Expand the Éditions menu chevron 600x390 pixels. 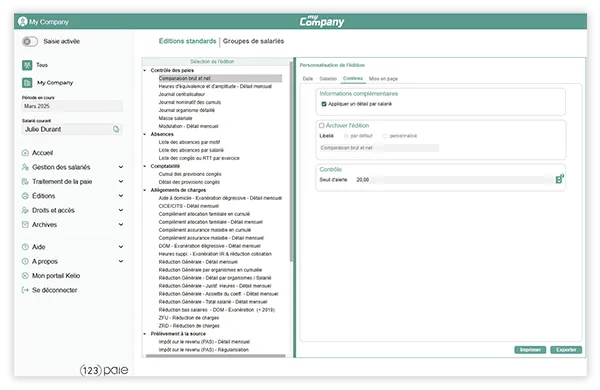(121, 196)
